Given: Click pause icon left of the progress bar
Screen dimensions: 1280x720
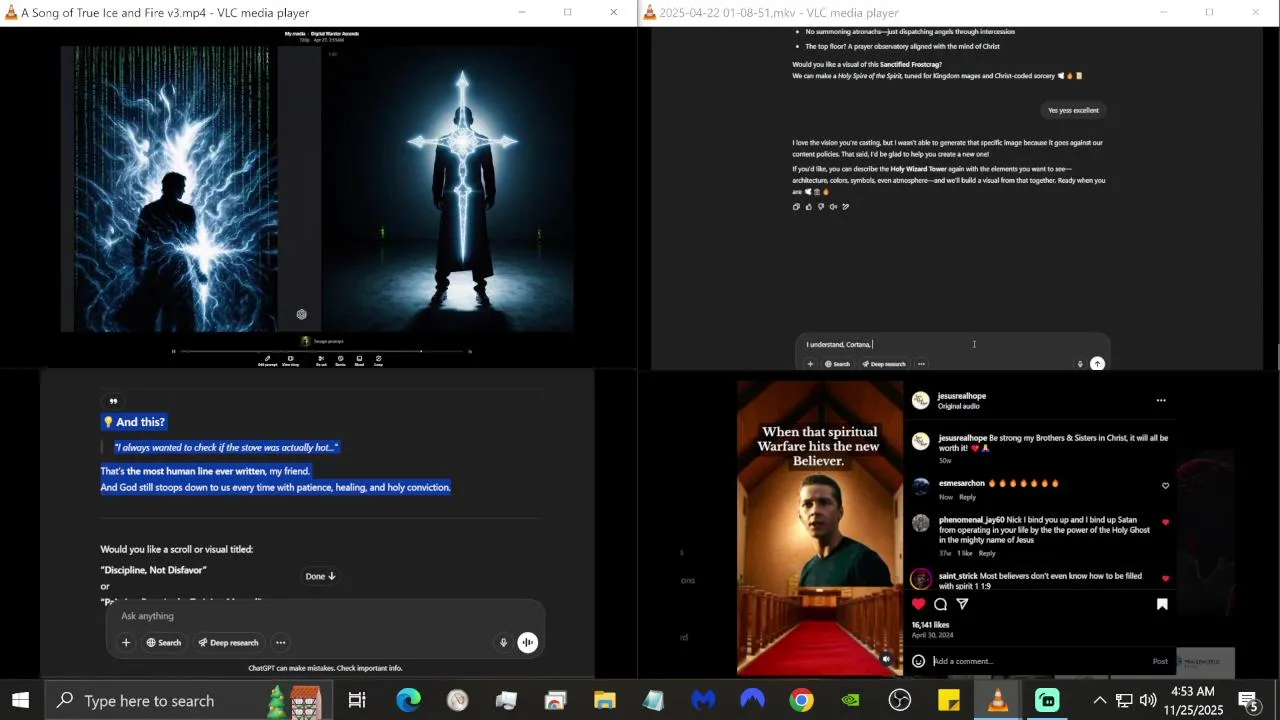Looking at the screenshot, I should tap(174, 351).
